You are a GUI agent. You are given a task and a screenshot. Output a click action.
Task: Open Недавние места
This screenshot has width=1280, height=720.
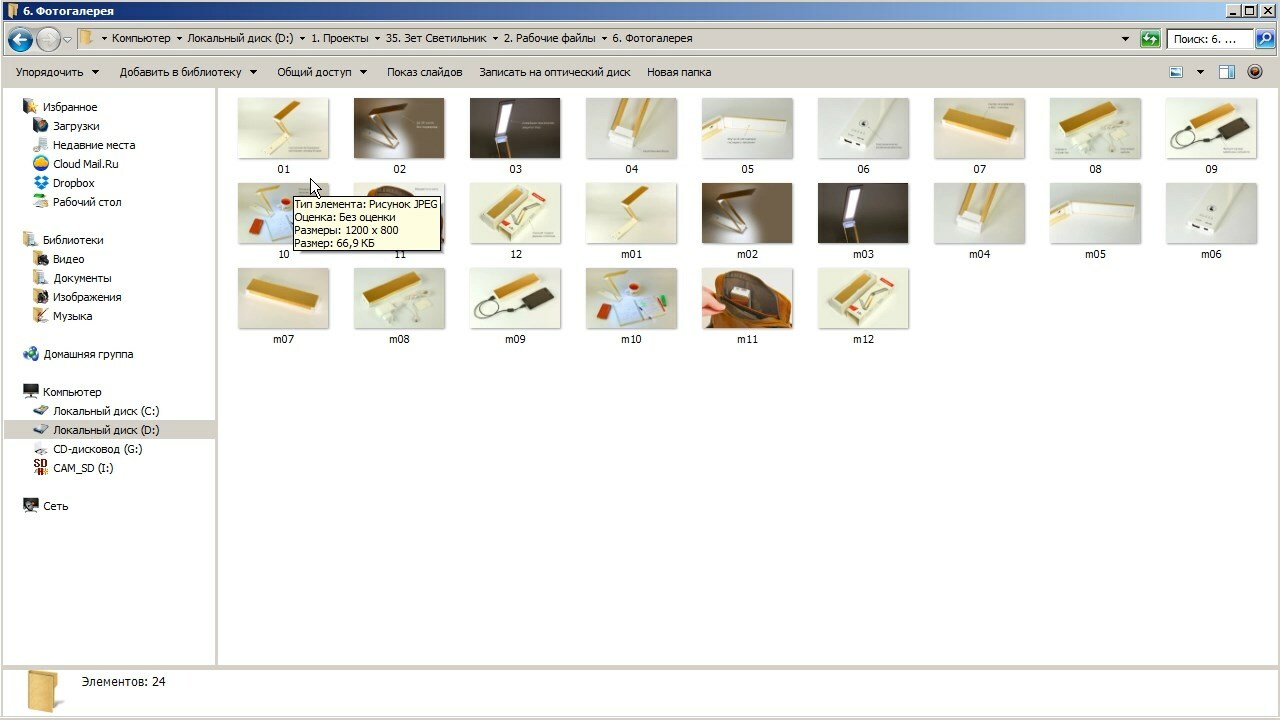click(94, 145)
